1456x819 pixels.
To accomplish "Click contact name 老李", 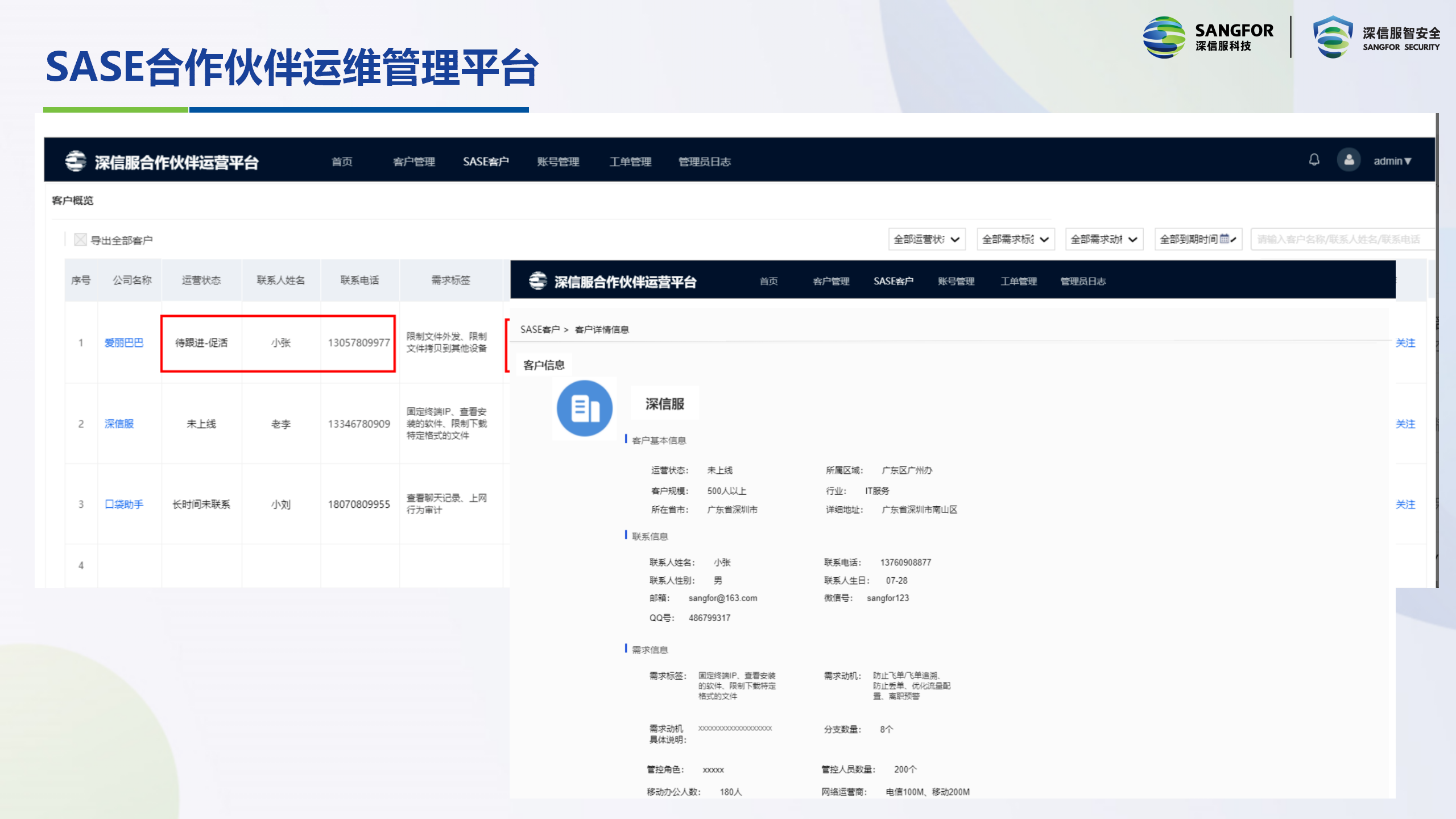I will [x=280, y=424].
